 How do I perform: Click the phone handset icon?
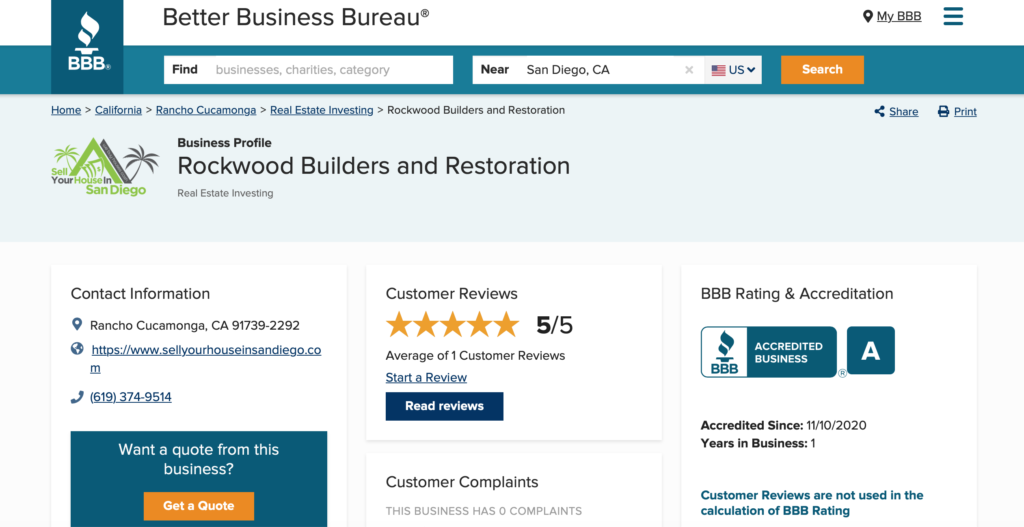click(77, 396)
